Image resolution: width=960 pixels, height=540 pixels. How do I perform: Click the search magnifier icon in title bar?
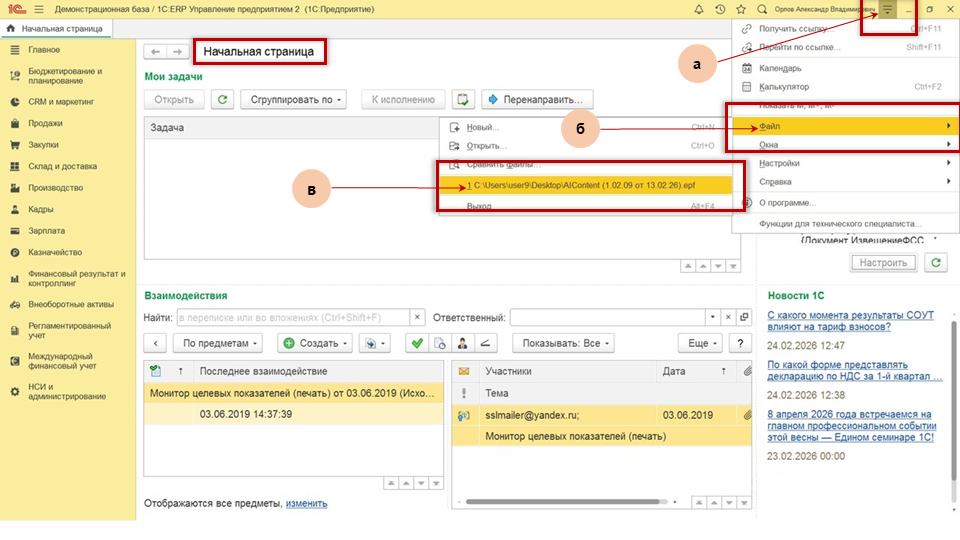pyautogui.click(x=762, y=9)
